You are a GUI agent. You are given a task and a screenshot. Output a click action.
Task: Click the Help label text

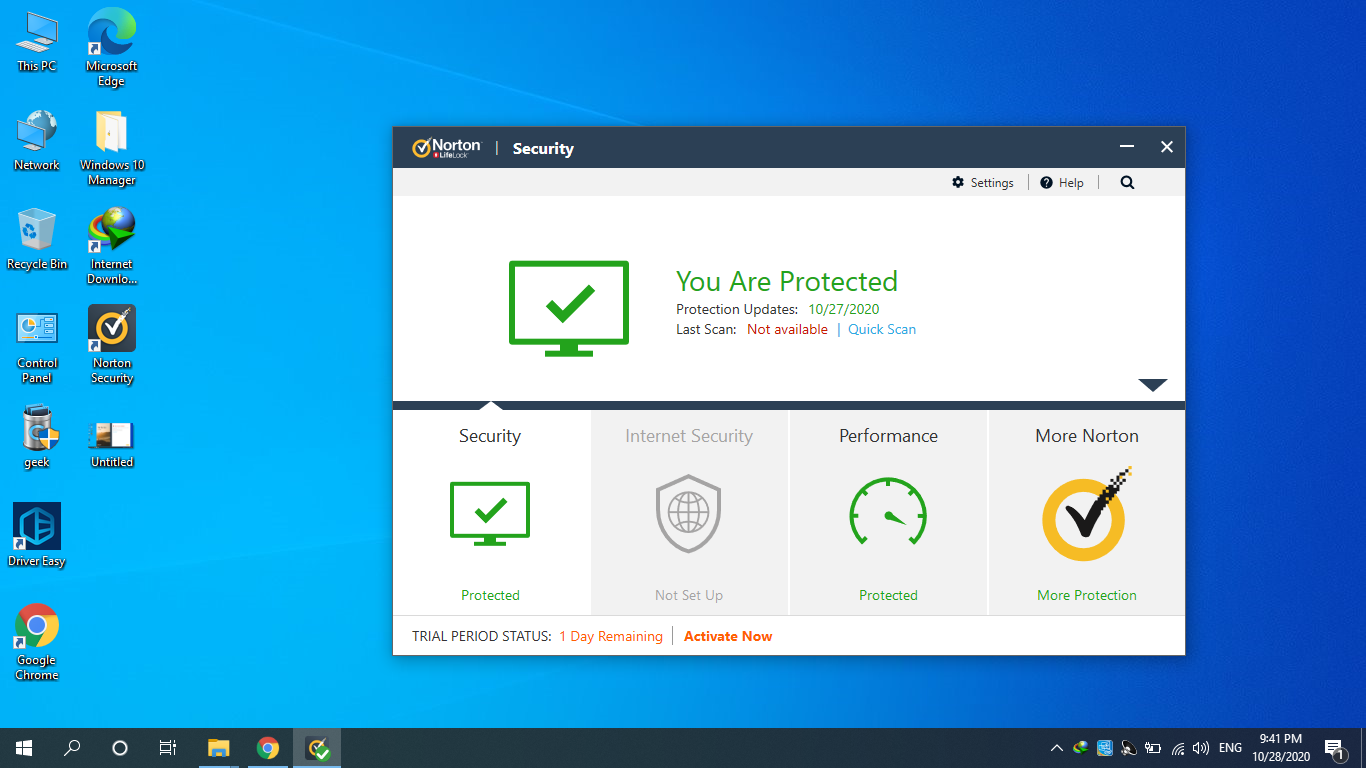pos(1071,183)
